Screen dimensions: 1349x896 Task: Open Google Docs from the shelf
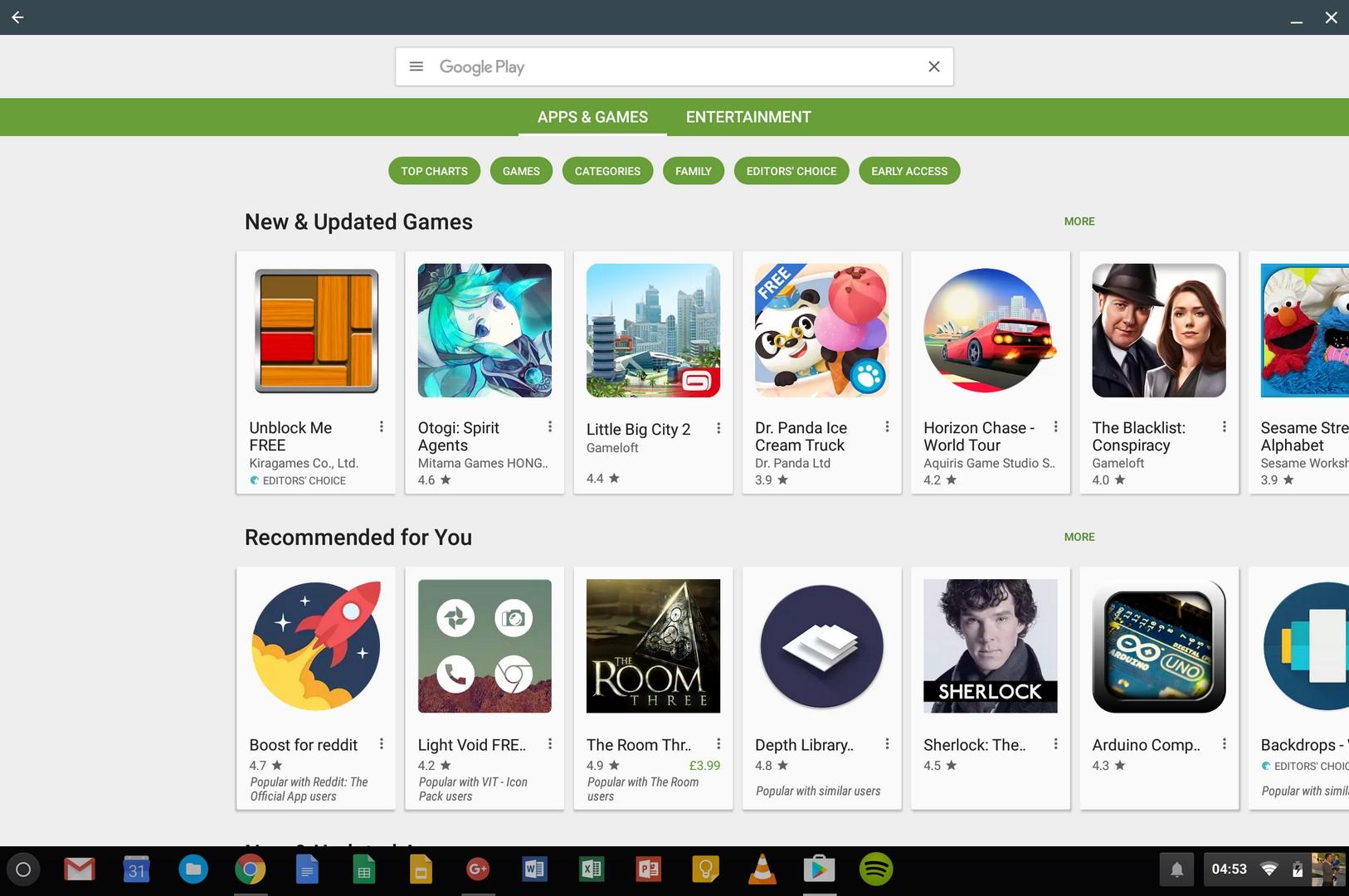point(307,869)
